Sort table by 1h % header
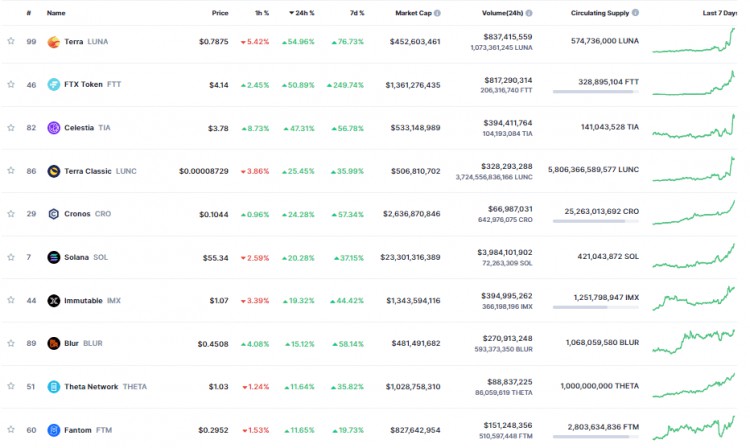The image size is (750, 448). [x=262, y=13]
